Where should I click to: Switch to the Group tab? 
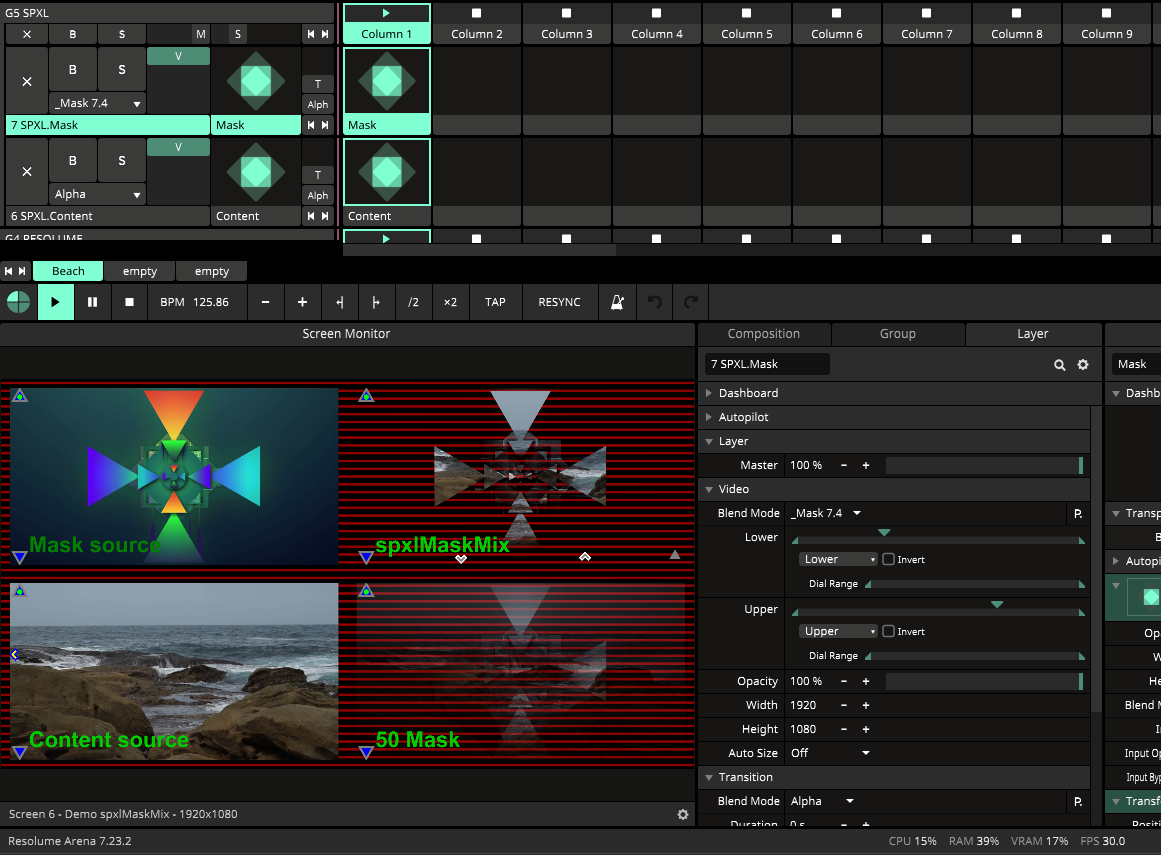pyautogui.click(x=897, y=334)
